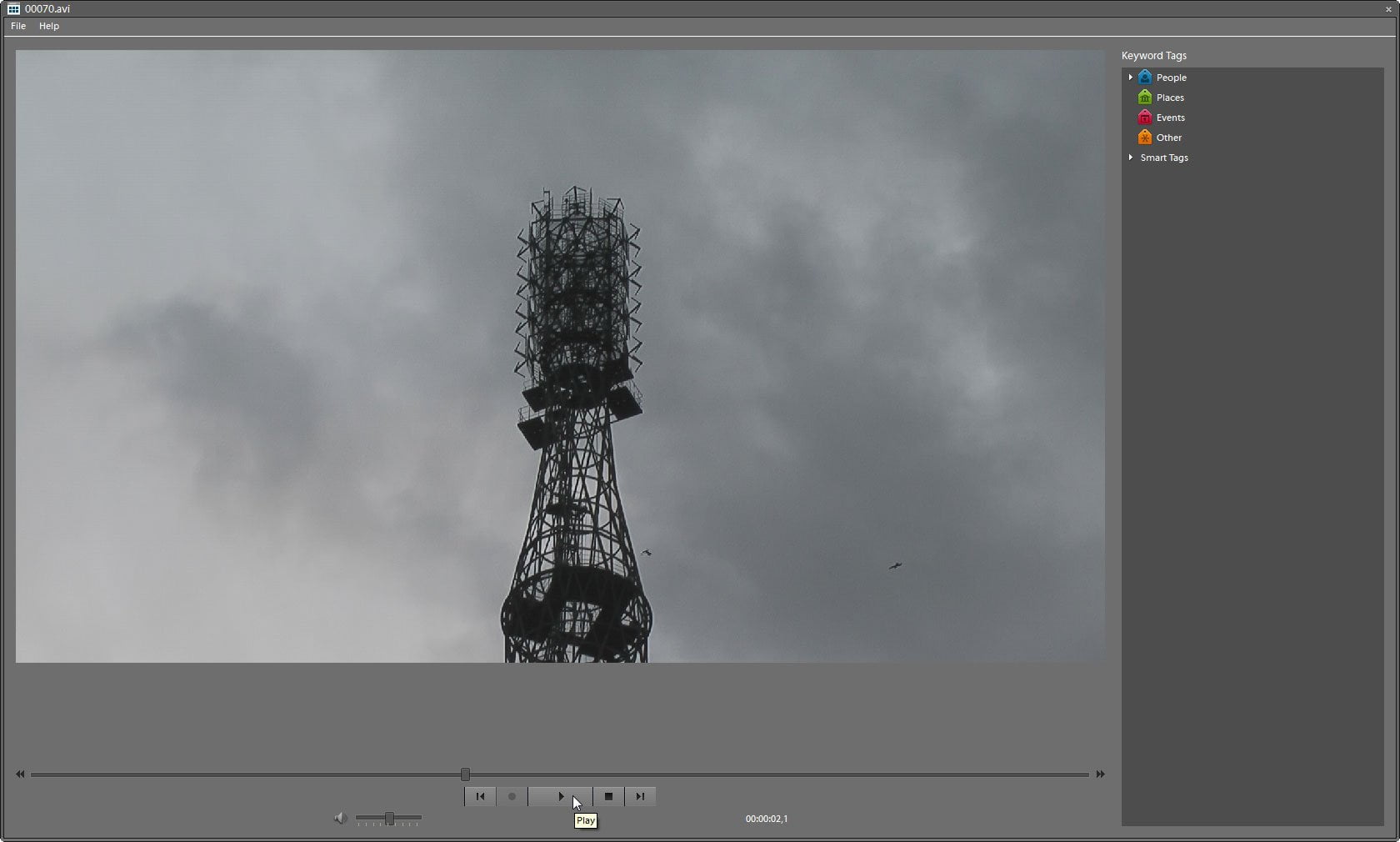Select the blue People tag icon
1400x842 pixels.
pos(1145,78)
